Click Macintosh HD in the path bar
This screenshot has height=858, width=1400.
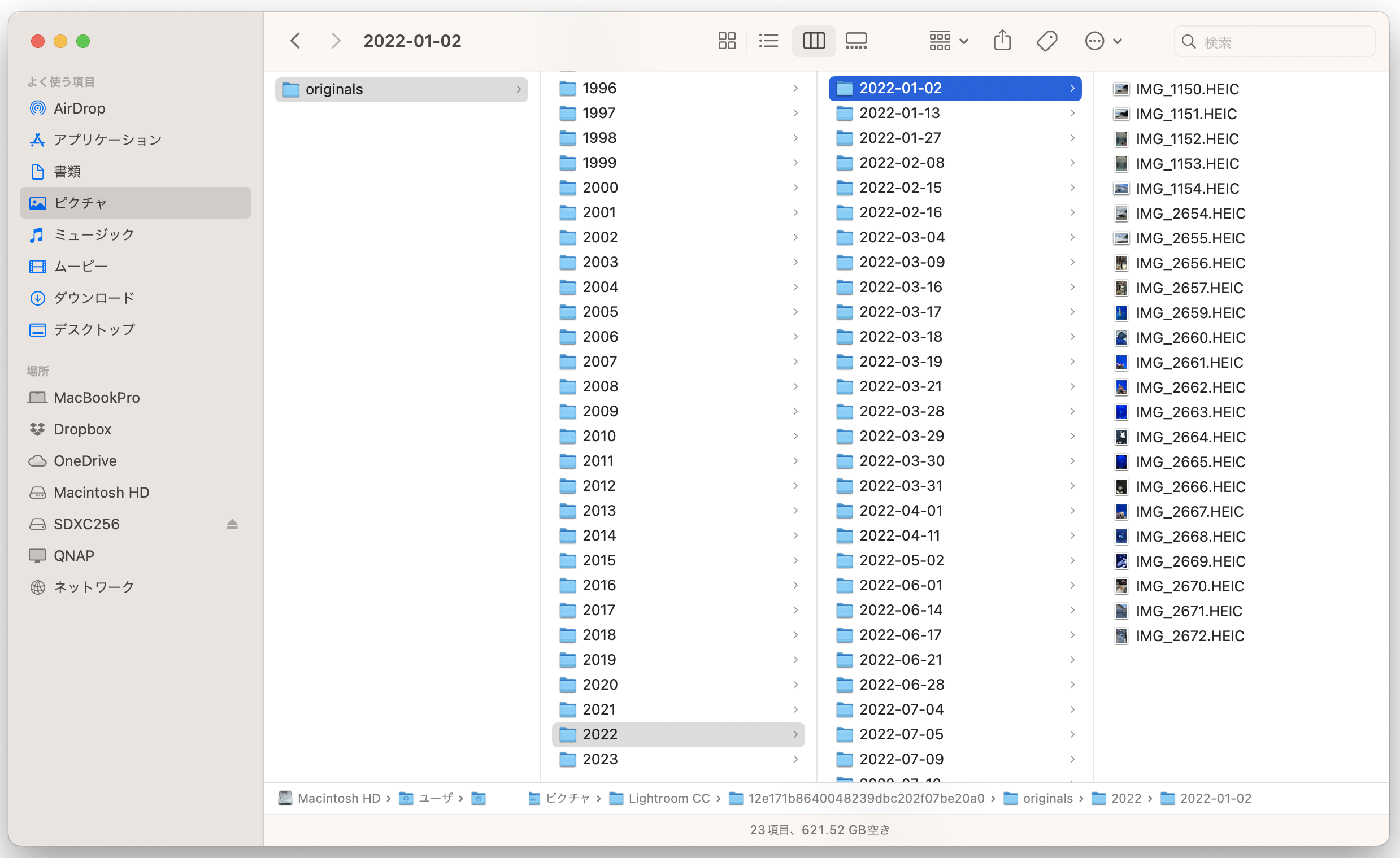[x=338, y=798]
